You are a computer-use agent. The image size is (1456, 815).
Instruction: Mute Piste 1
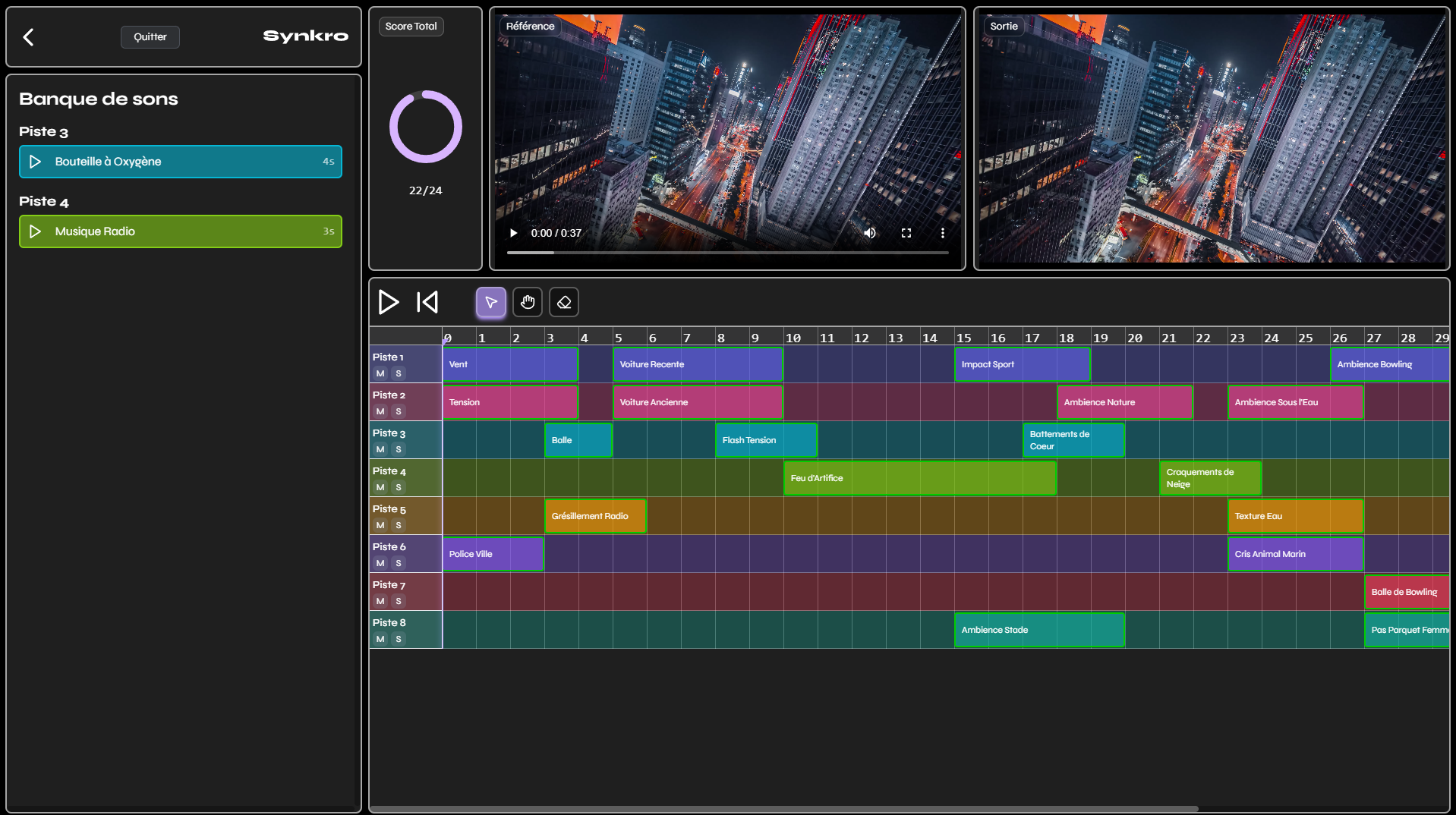(380, 373)
